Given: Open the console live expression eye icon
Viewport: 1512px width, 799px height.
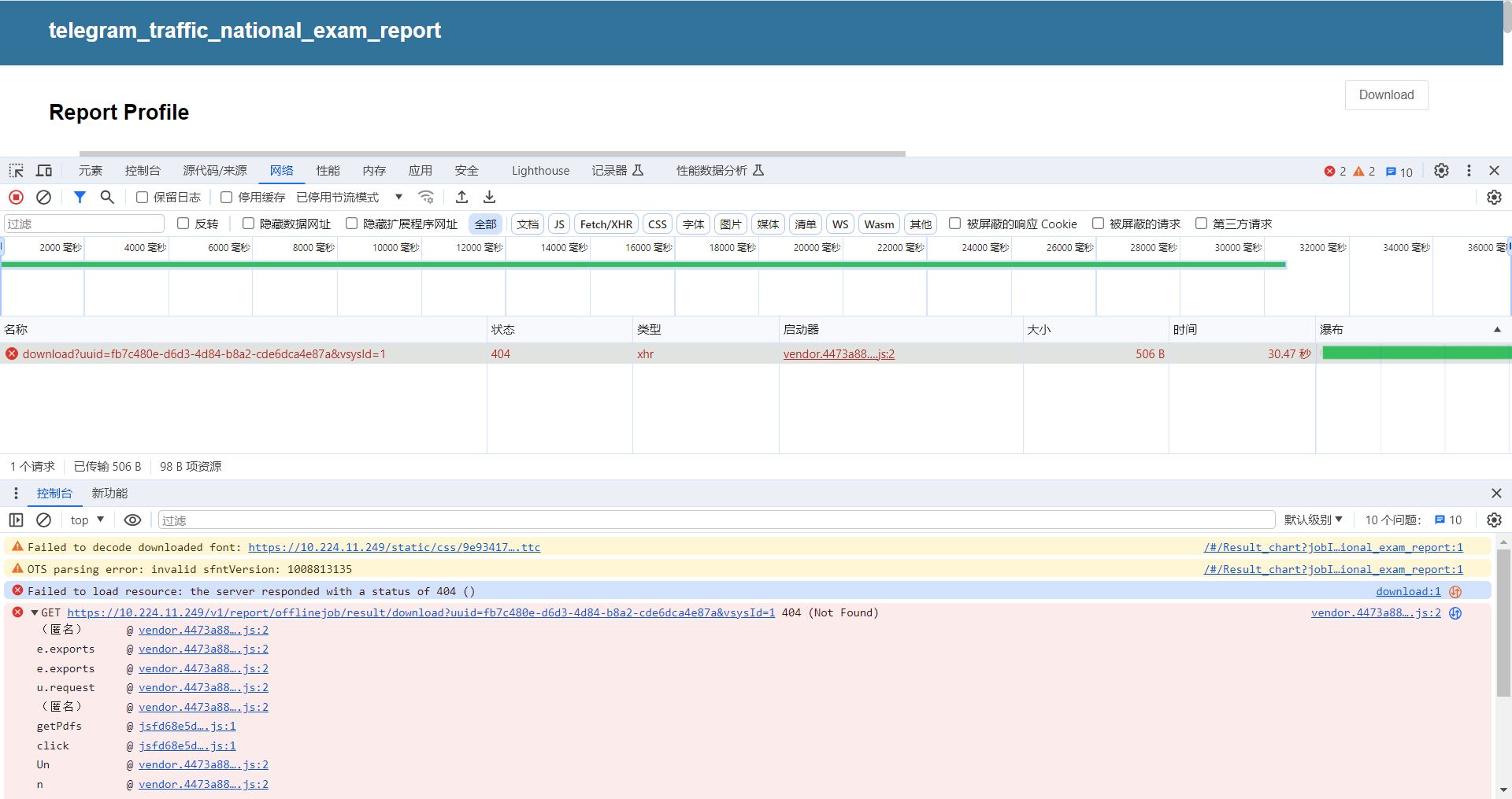Looking at the screenshot, I should [132, 520].
